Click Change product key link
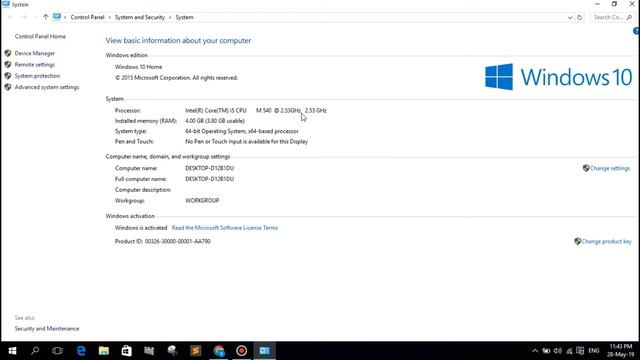 607,241
